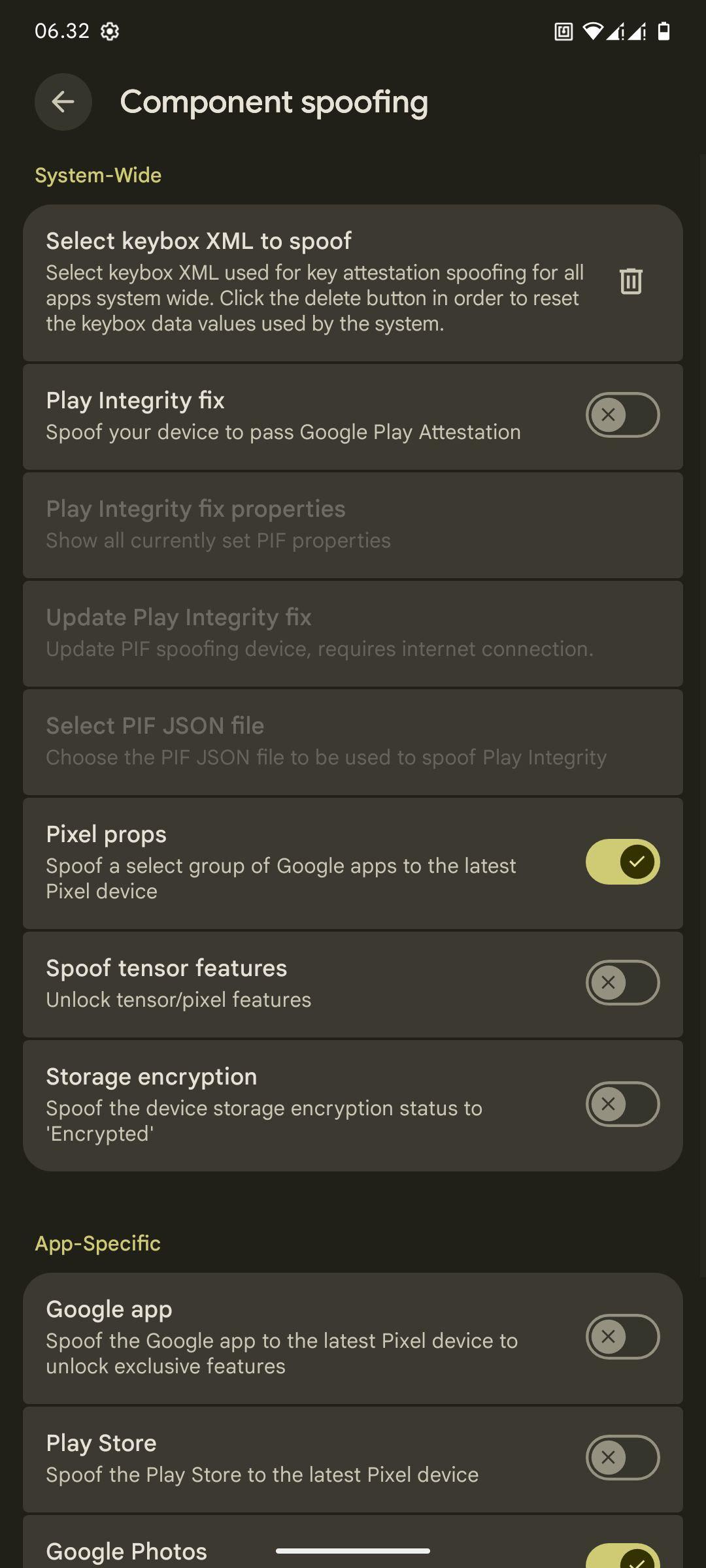Tap the battery status icon
The height and width of the screenshot is (1568, 706).
point(664,31)
